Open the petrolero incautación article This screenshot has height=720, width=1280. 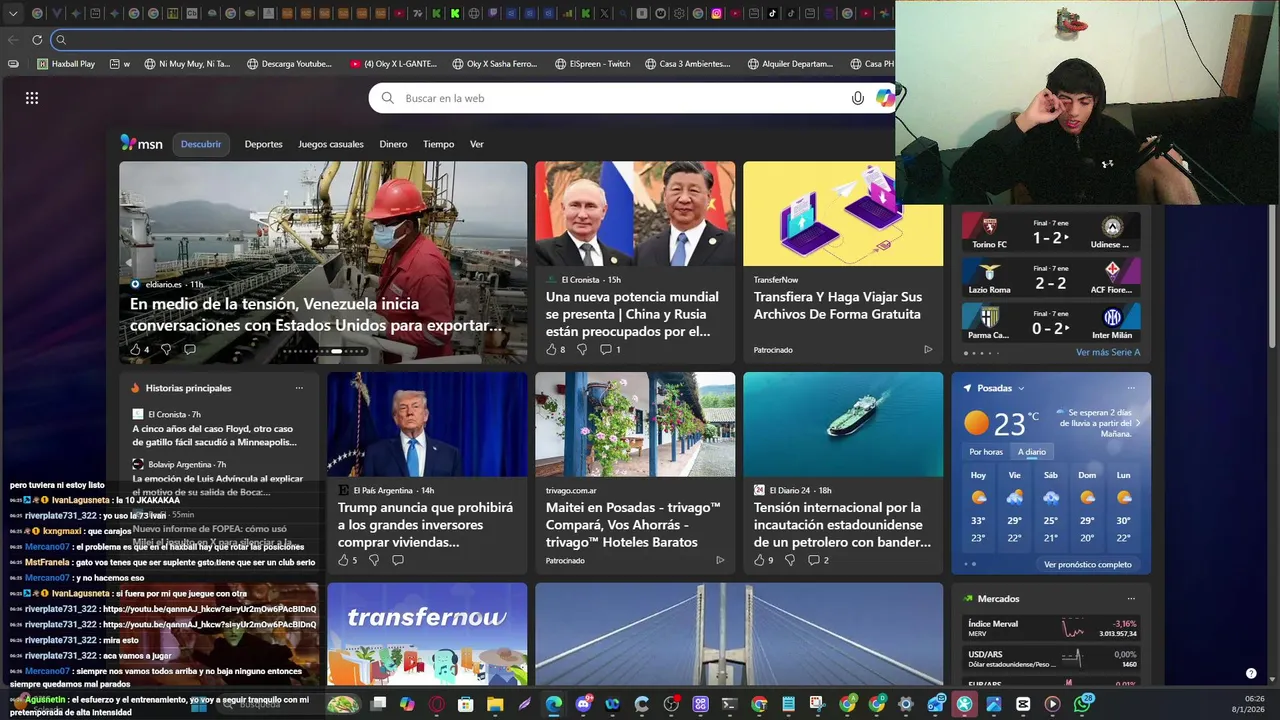point(843,524)
